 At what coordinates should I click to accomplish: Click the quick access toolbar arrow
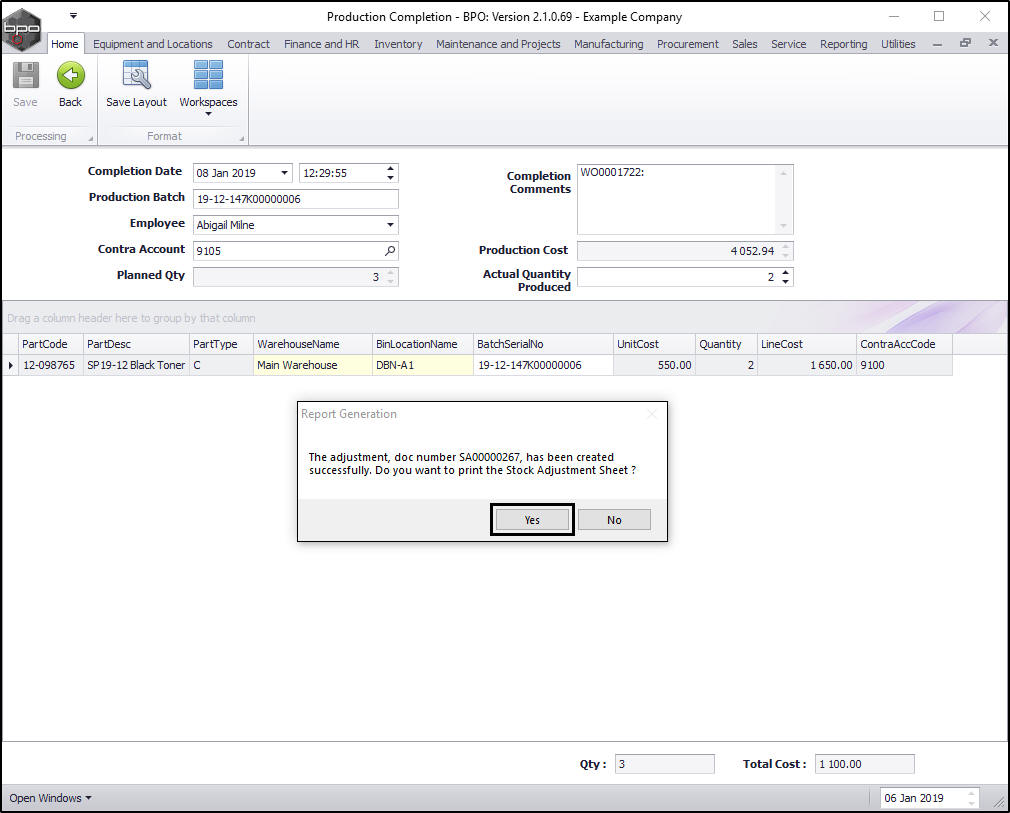coord(73,15)
